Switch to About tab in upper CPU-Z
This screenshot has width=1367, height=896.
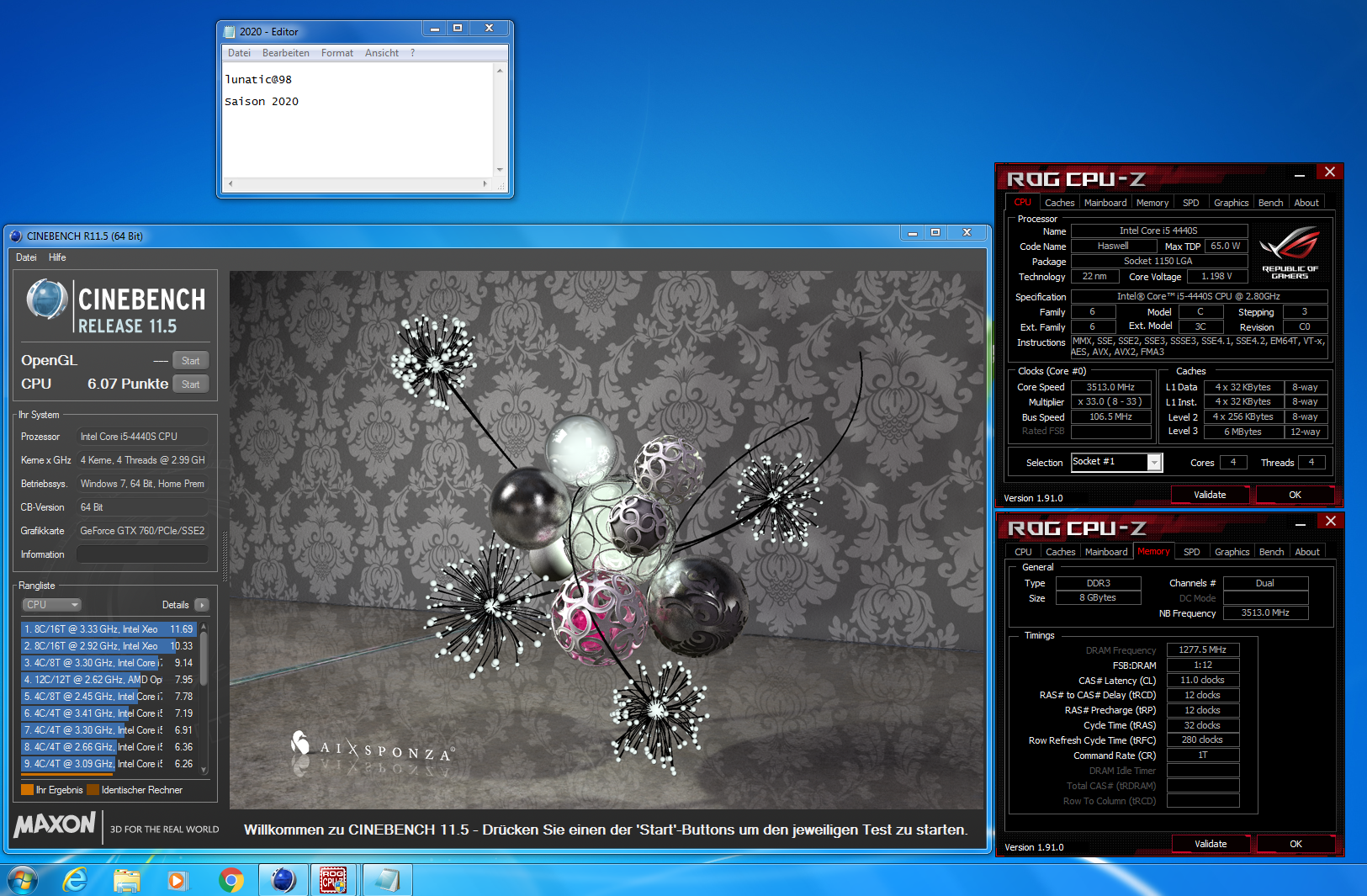point(1306,203)
